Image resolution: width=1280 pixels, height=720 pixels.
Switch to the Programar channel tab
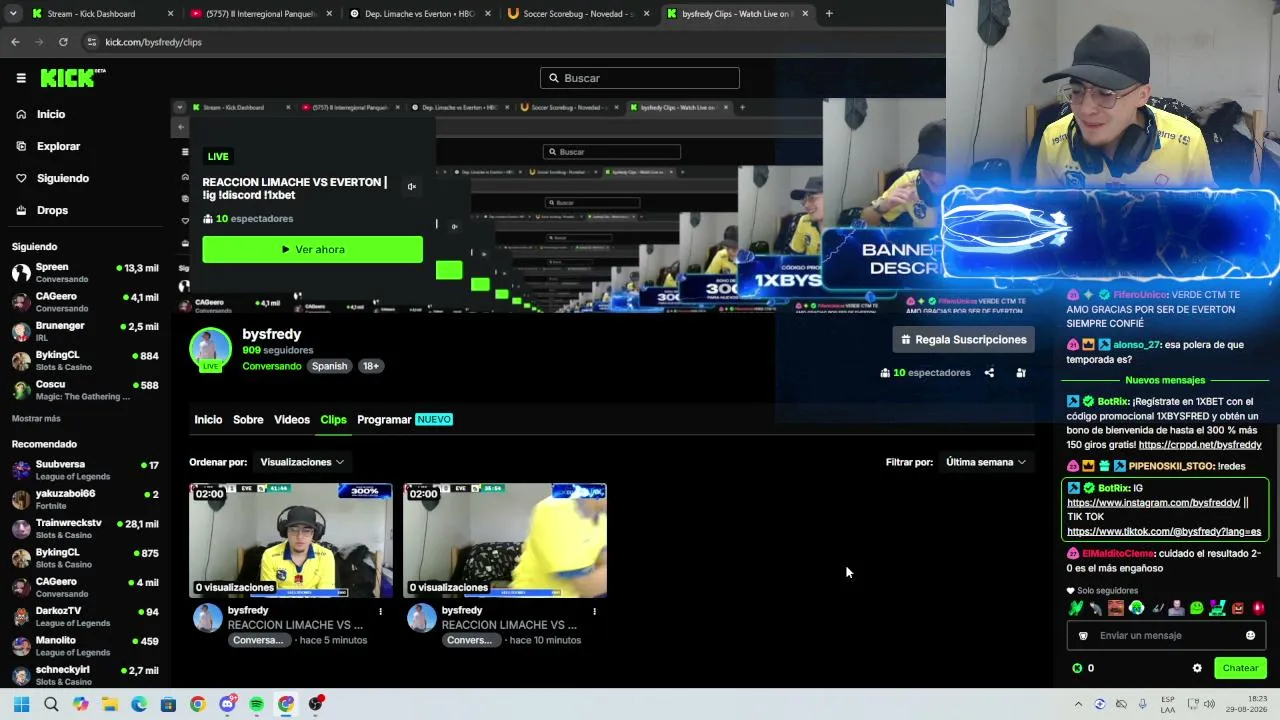tap(405, 420)
